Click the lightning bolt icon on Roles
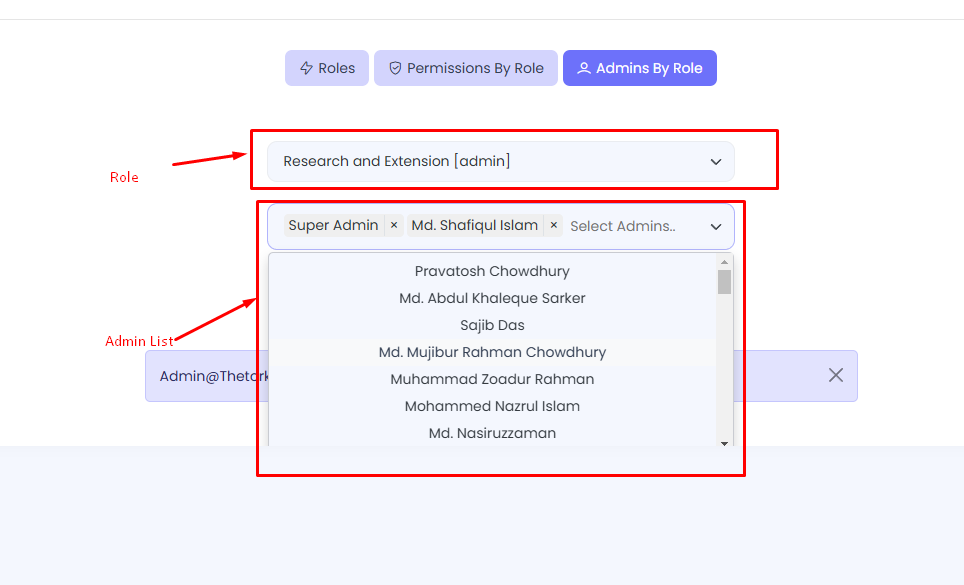Image resolution: width=964 pixels, height=585 pixels. point(306,69)
